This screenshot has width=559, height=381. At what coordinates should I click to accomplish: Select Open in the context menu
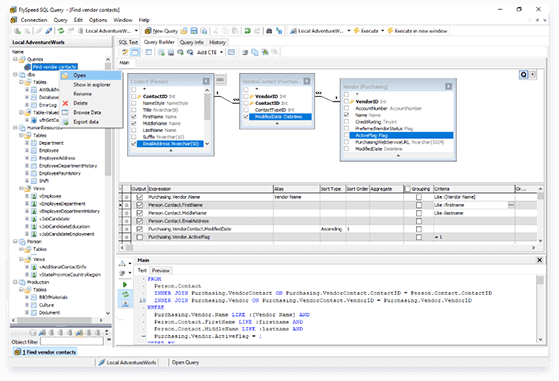click(x=91, y=75)
